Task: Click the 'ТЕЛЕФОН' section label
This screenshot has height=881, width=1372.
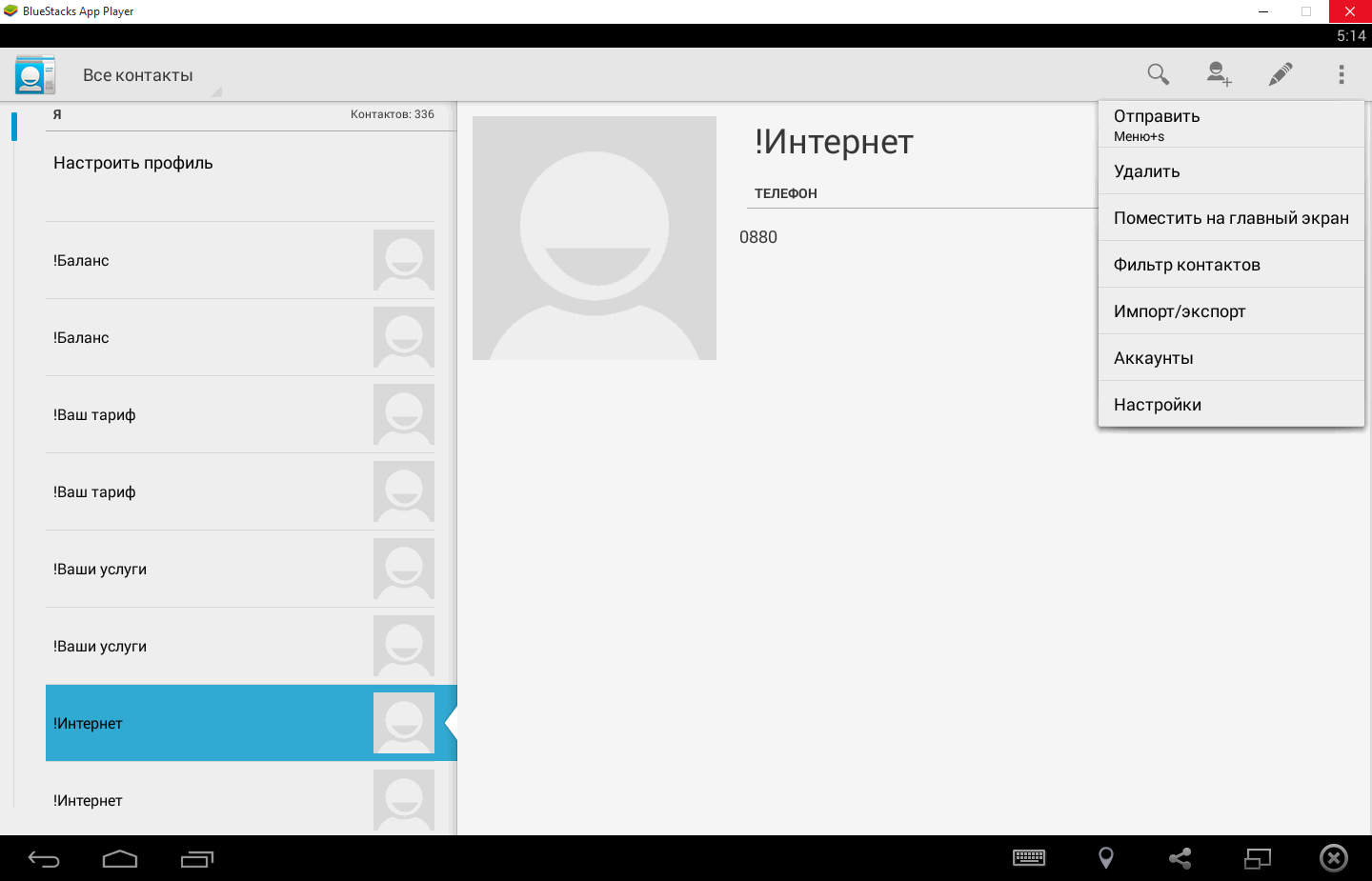Action: tap(786, 193)
